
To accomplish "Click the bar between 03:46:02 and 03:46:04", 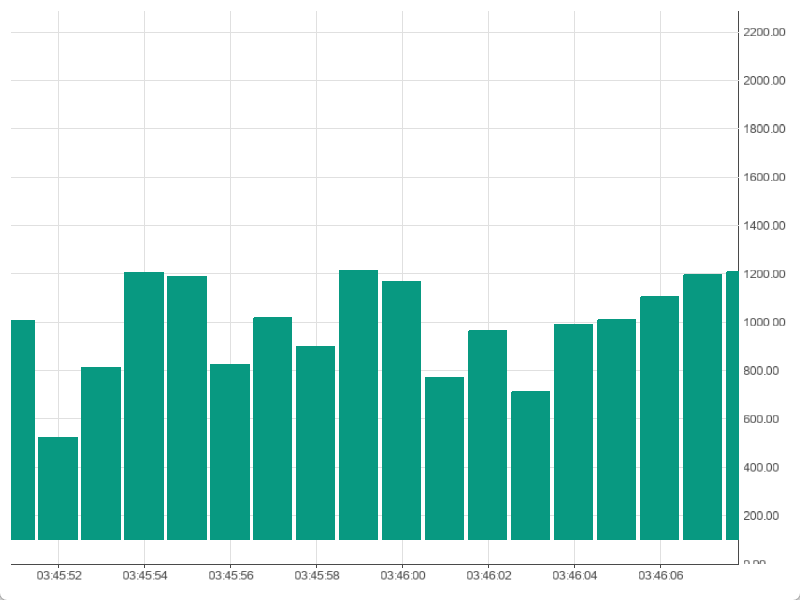I will coord(530,465).
